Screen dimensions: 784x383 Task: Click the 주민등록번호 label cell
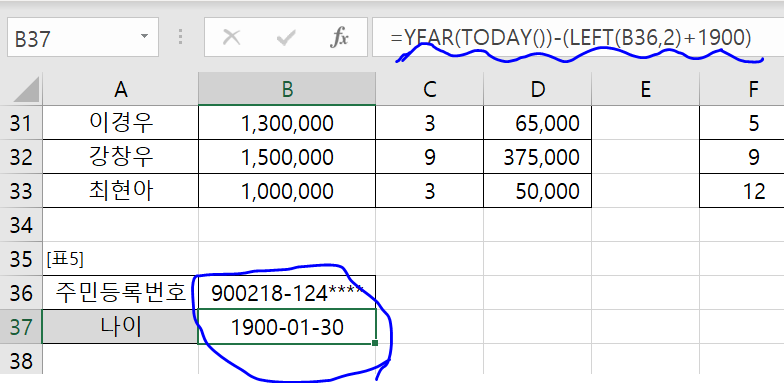point(120,292)
